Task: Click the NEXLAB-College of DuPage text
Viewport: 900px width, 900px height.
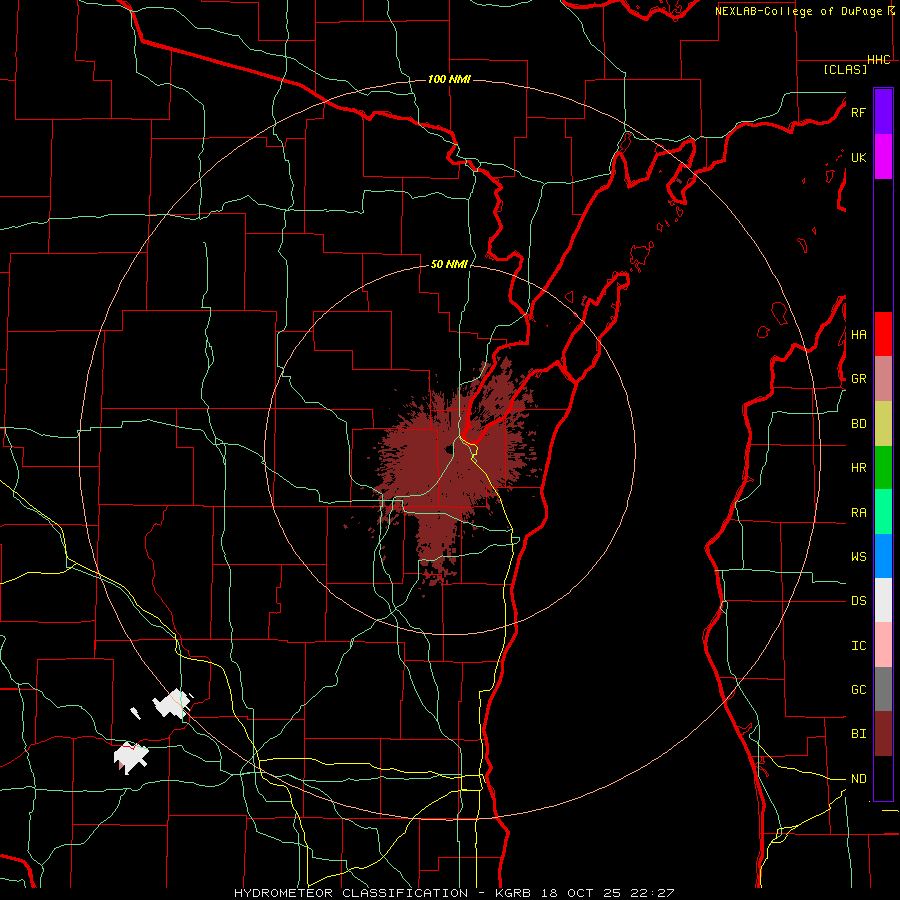Action: pos(798,11)
